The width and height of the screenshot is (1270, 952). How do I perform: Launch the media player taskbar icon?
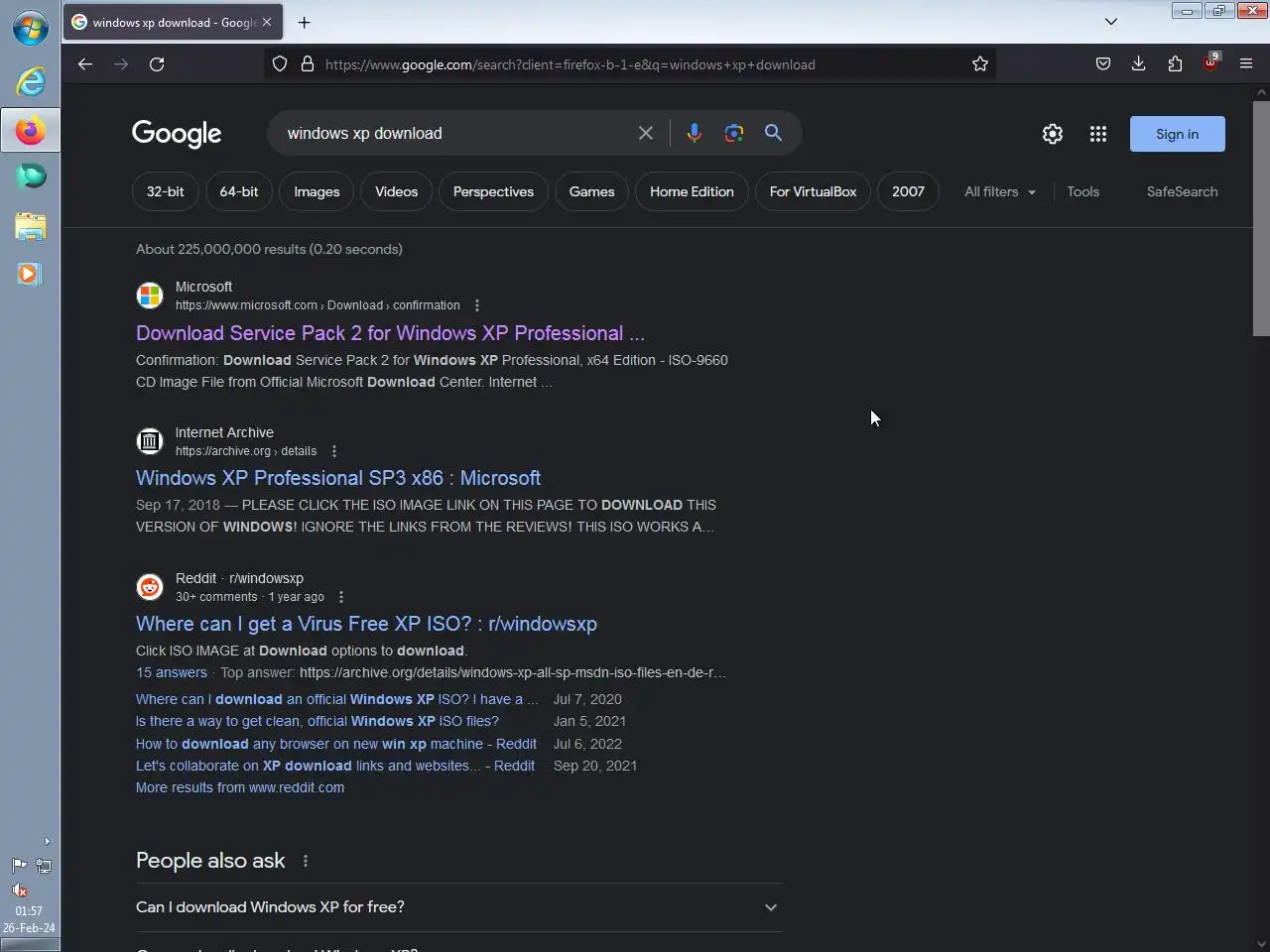coord(30,274)
